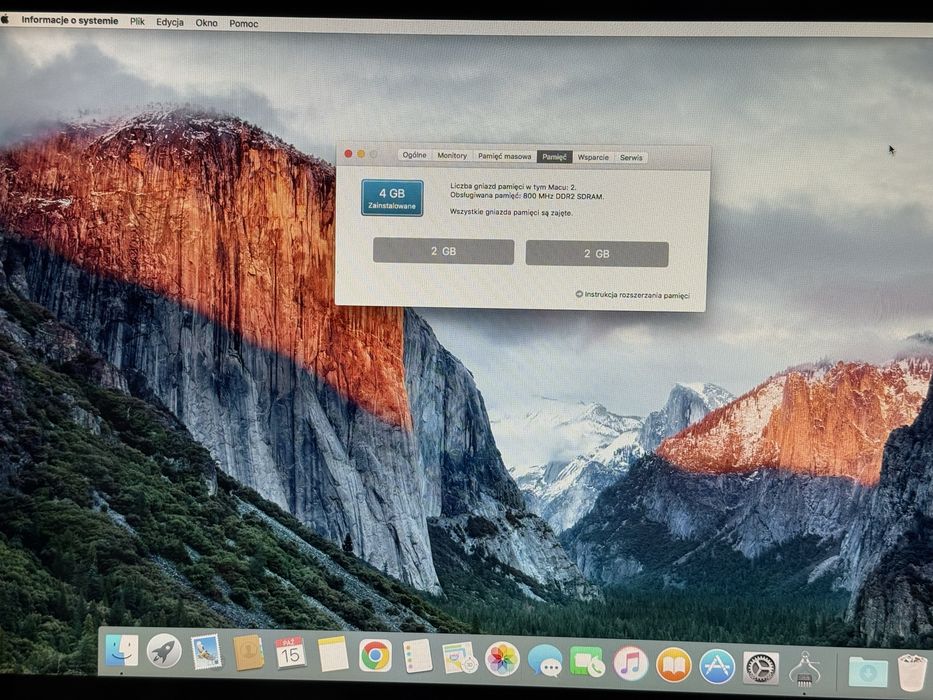Select the Pamięć tab
933x700 pixels.
[555, 157]
